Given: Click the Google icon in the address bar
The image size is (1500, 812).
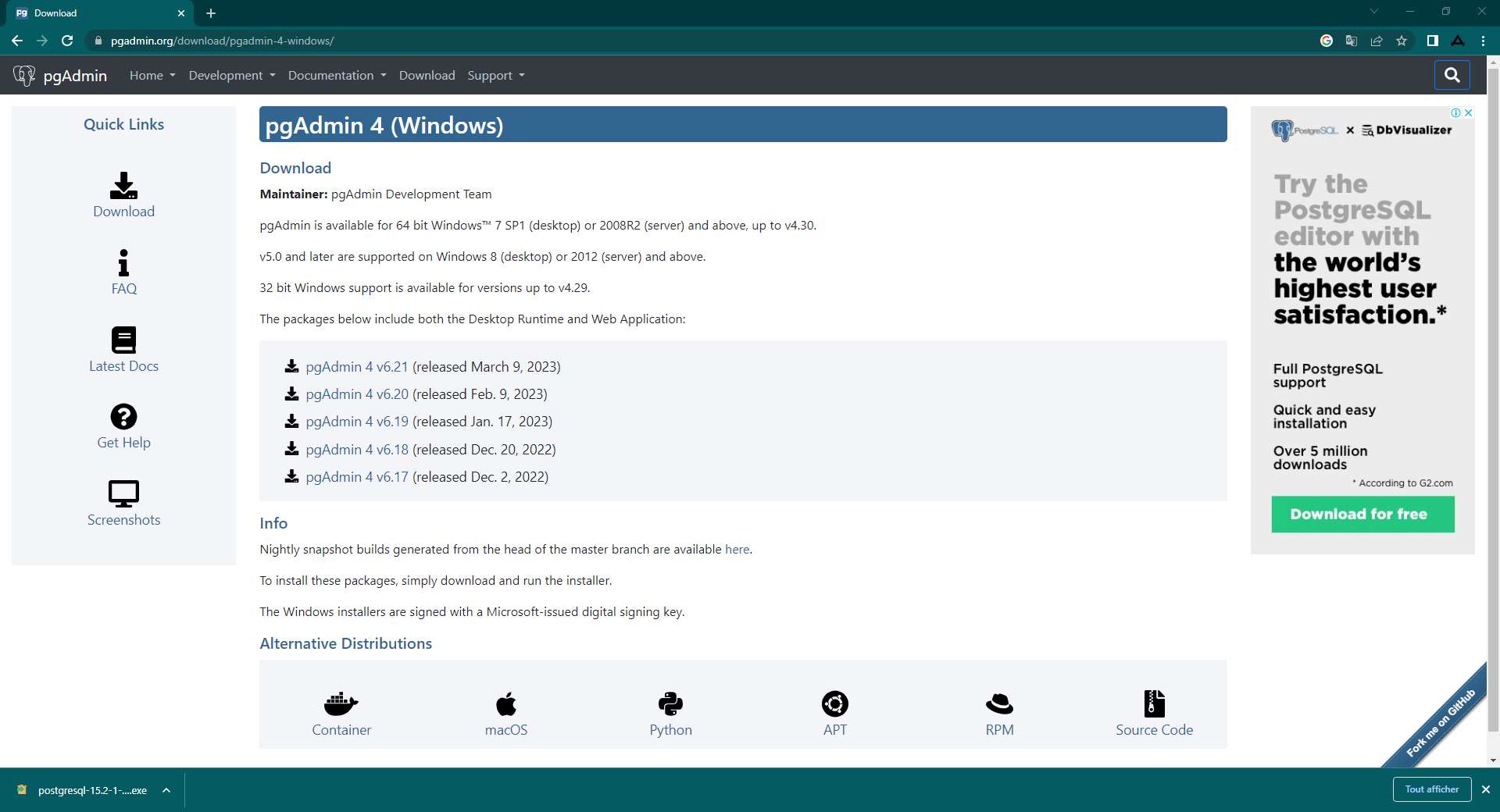Looking at the screenshot, I should coord(1327,41).
